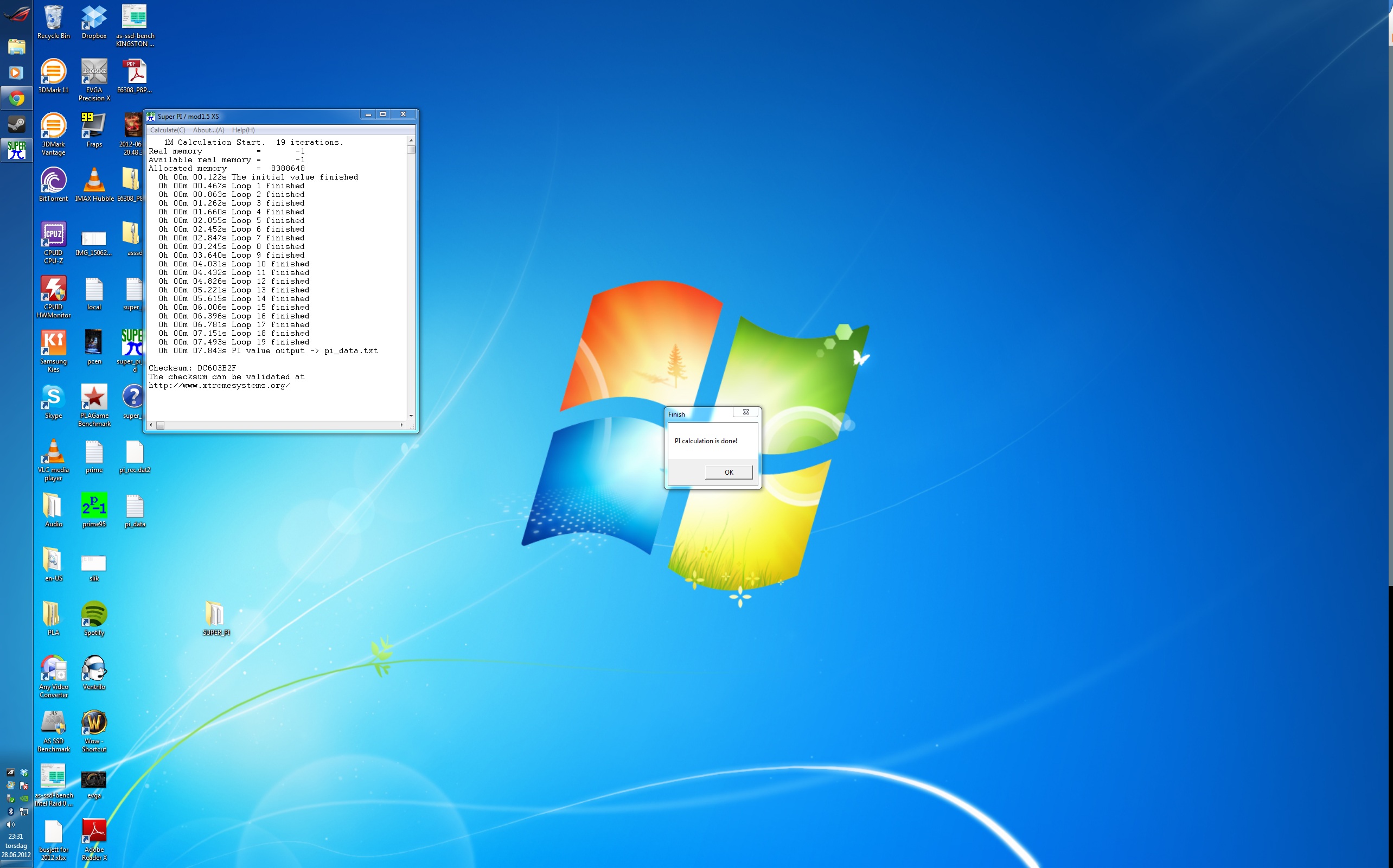Launch Windows Media Player from the taskbar
The image size is (1393, 868).
[x=17, y=73]
